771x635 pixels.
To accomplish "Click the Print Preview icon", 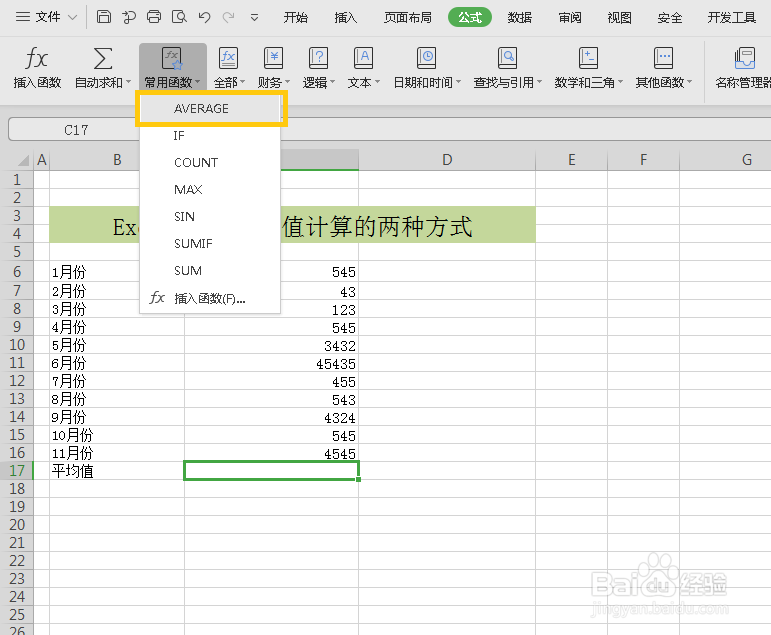I will [179, 17].
